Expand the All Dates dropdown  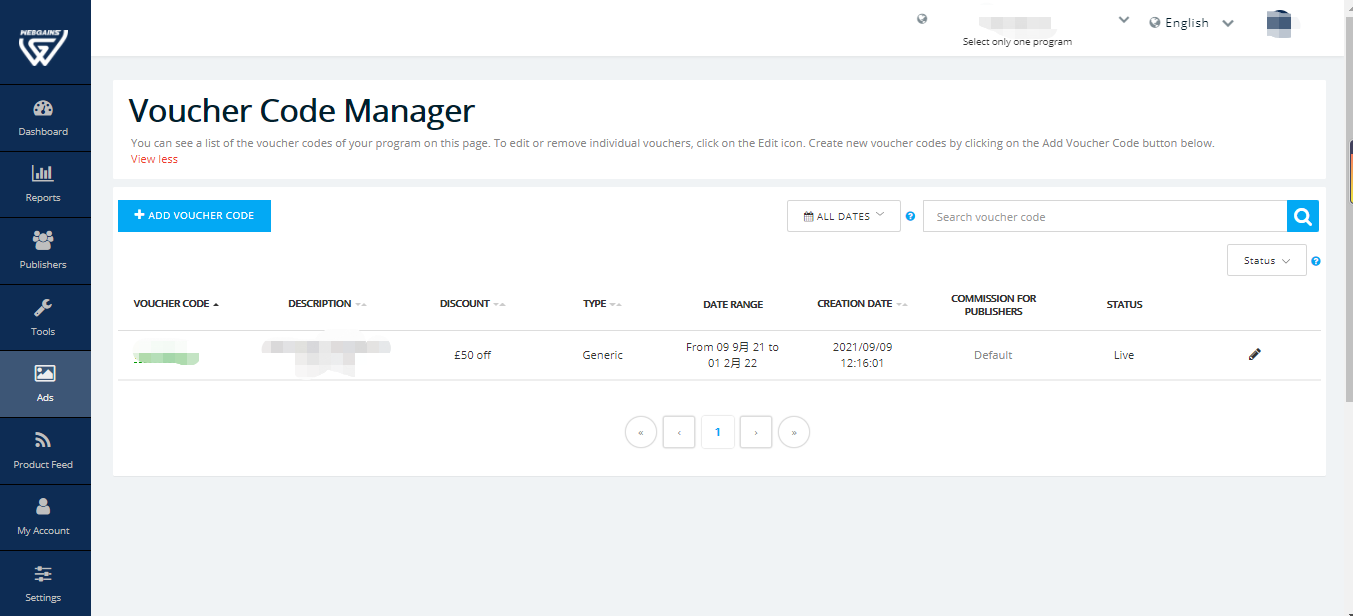point(844,216)
